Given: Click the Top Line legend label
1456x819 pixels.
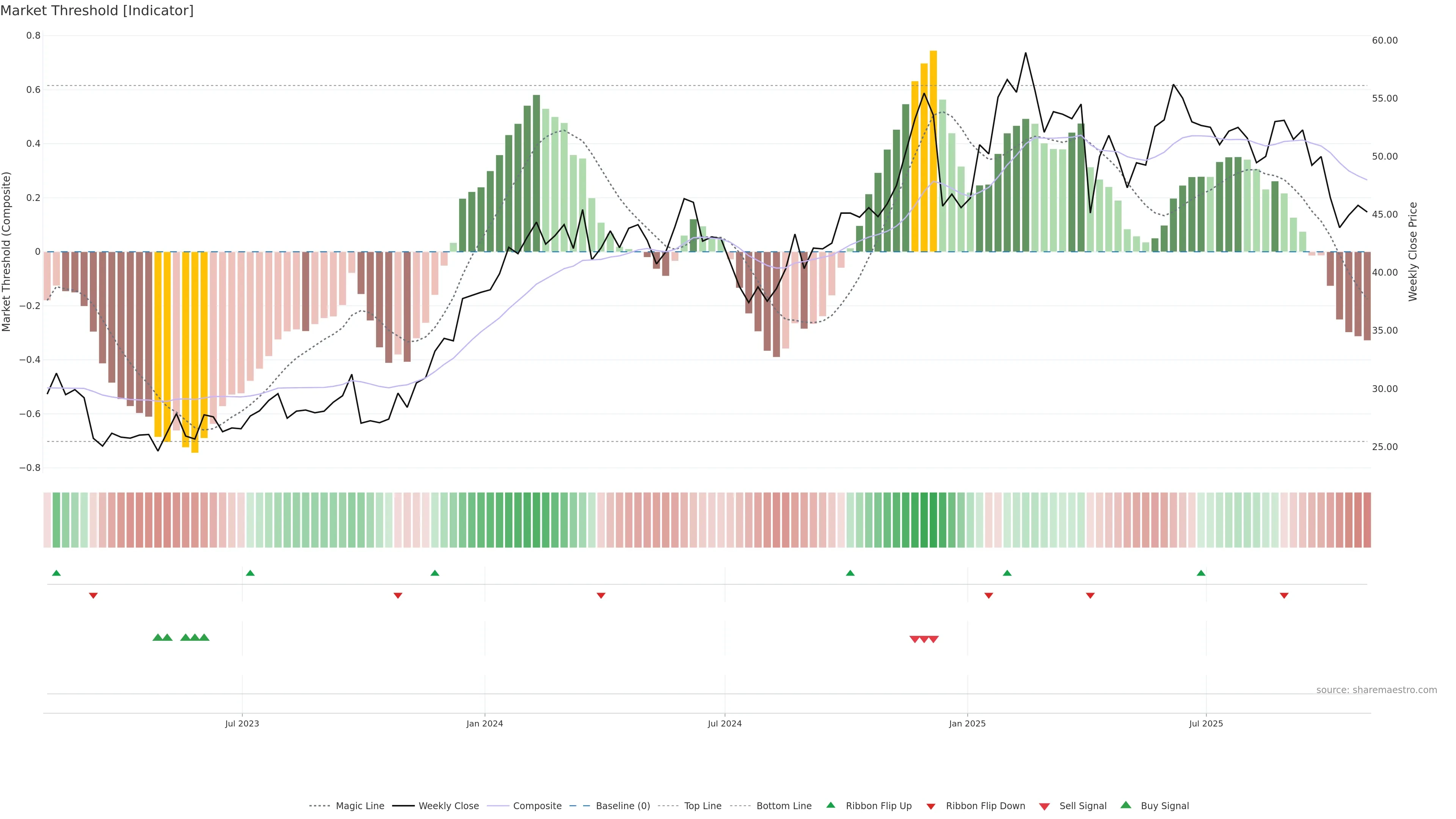Looking at the screenshot, I should 703,806.
